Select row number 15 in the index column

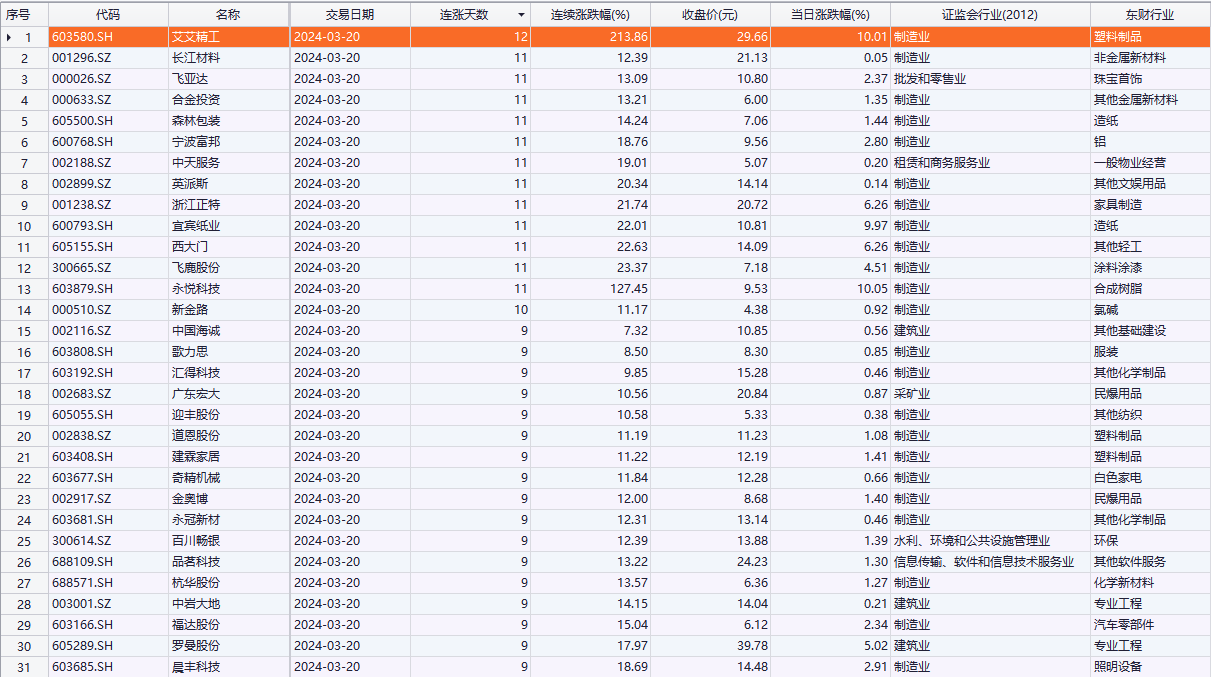tap(25, 331)
